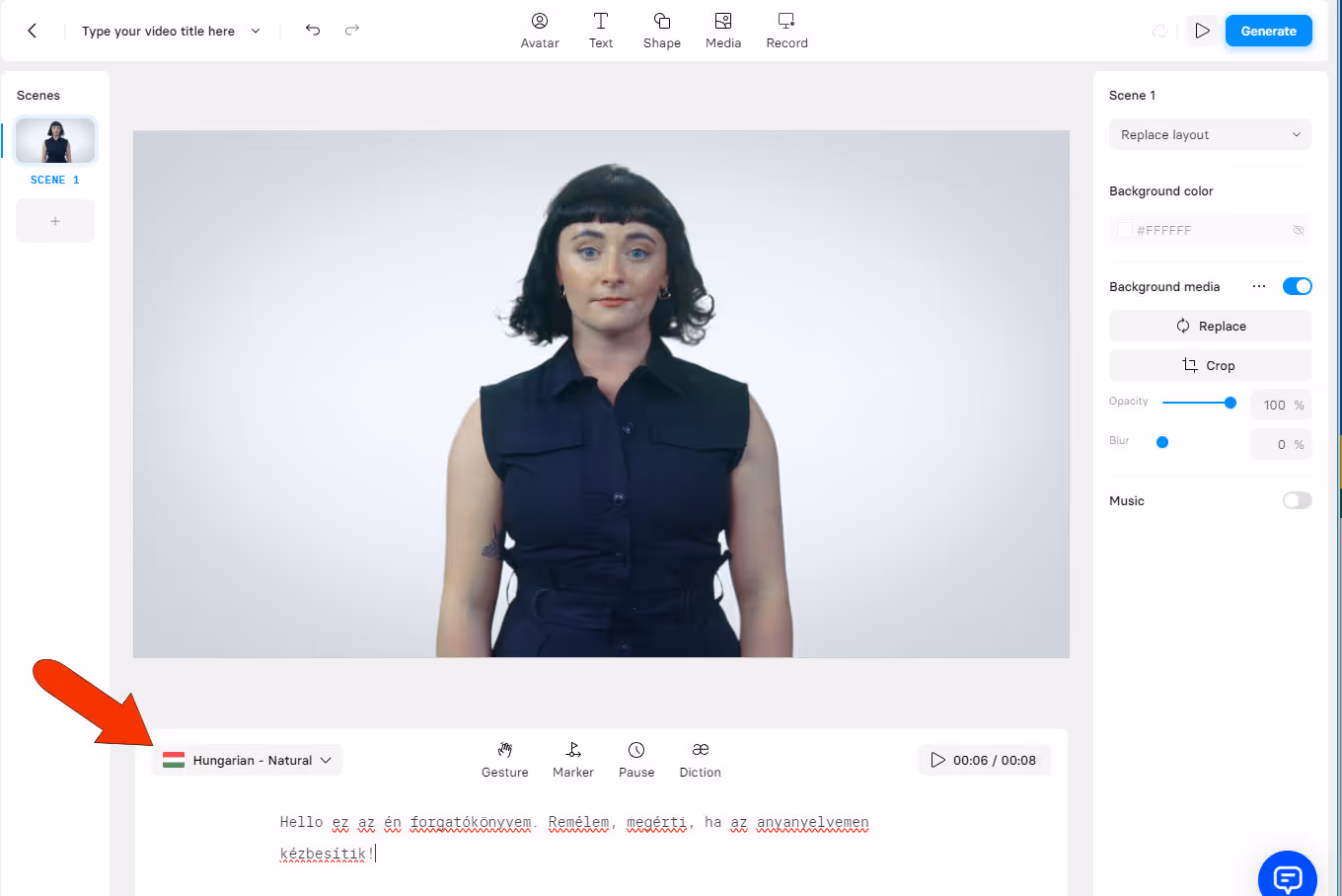Click the Crop button
The width and height of the screenshot is (1342, 896).
point(1211,365)
